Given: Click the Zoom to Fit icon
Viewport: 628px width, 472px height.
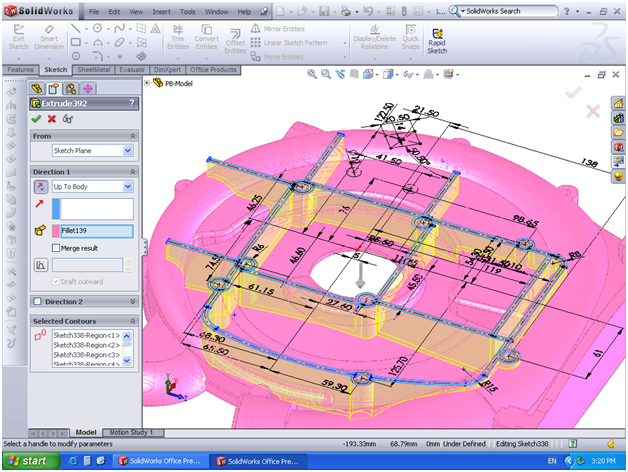Looking at the screenshot, I should (312, 74).
